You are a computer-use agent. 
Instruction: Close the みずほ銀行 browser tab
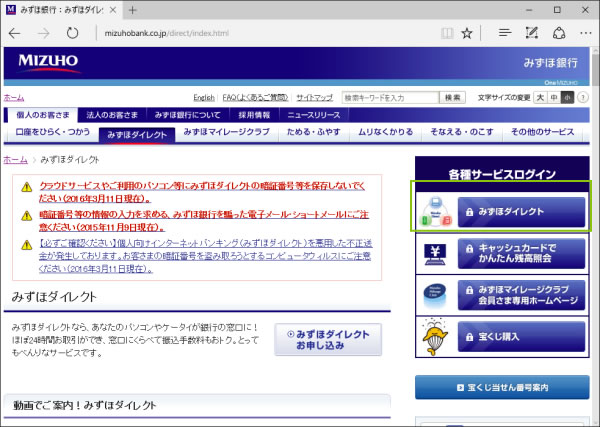point(113,10)
